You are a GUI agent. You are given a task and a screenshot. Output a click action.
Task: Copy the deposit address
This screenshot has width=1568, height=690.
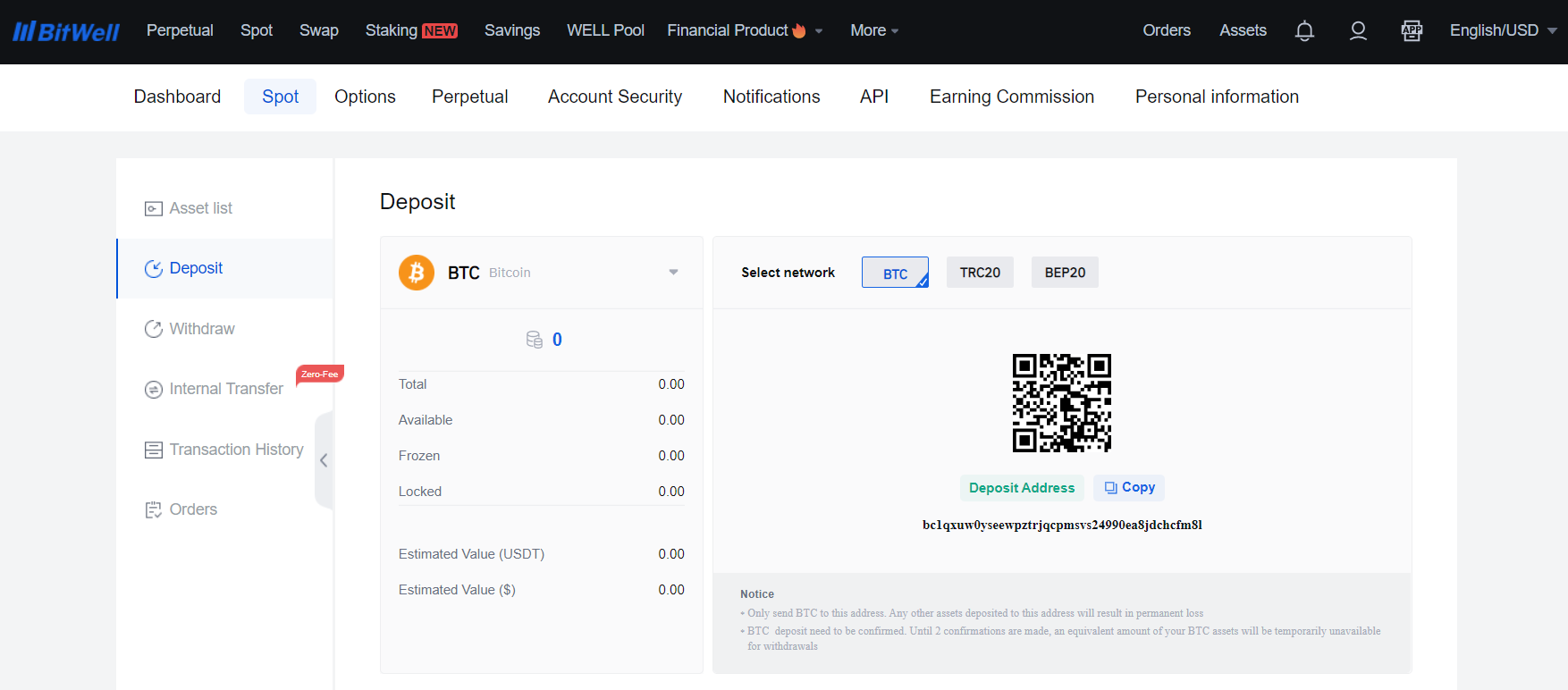[1129, 488]
